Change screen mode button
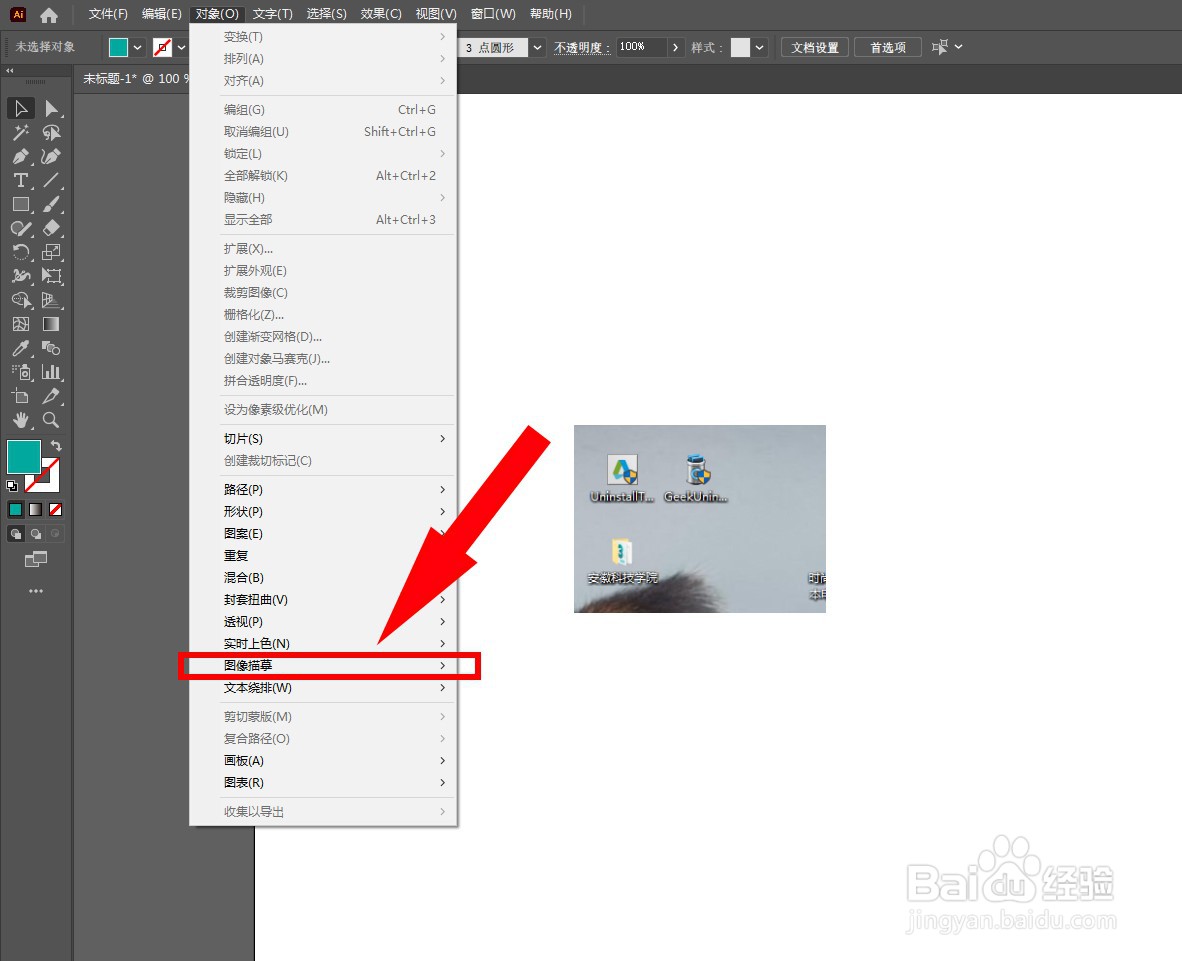 (x=35, y=559)
